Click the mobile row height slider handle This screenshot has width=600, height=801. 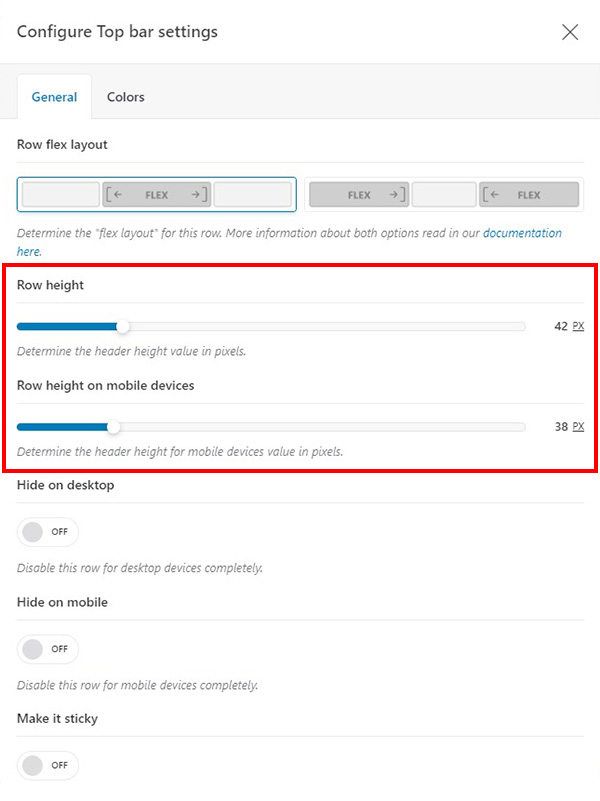click(x=114, y=426)
